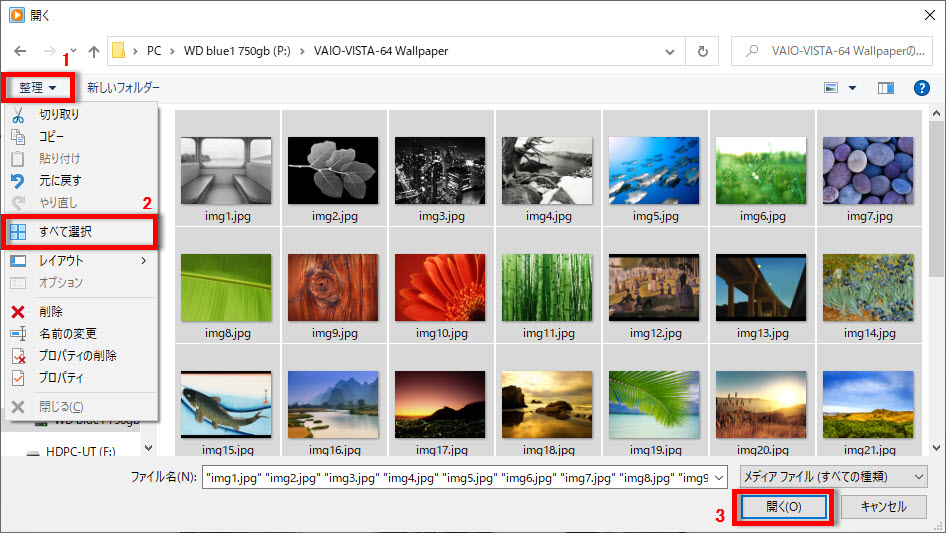Click the Up folder arrow icon

(x=94, y=51)
